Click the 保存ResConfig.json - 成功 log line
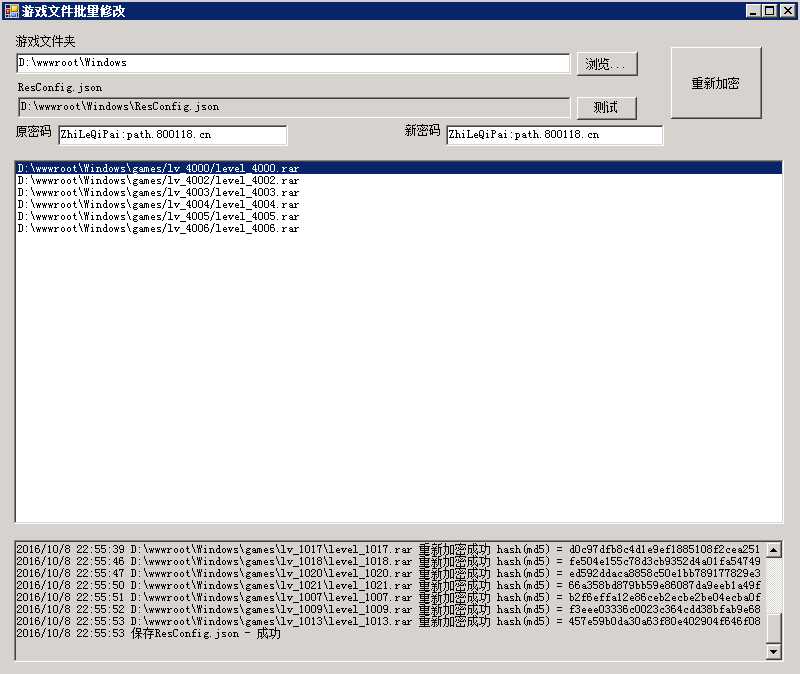800x674 pixels. pyautogui.click(x=148, y=634)
